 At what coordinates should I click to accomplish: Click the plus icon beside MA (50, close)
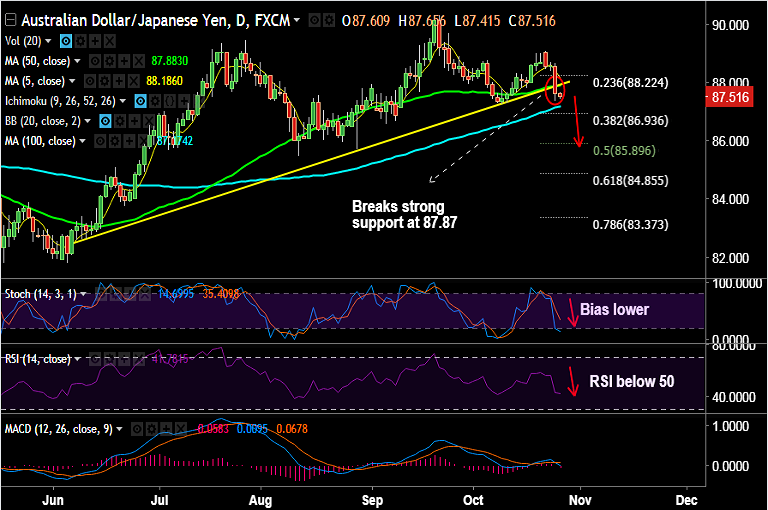tap(124, 61)
